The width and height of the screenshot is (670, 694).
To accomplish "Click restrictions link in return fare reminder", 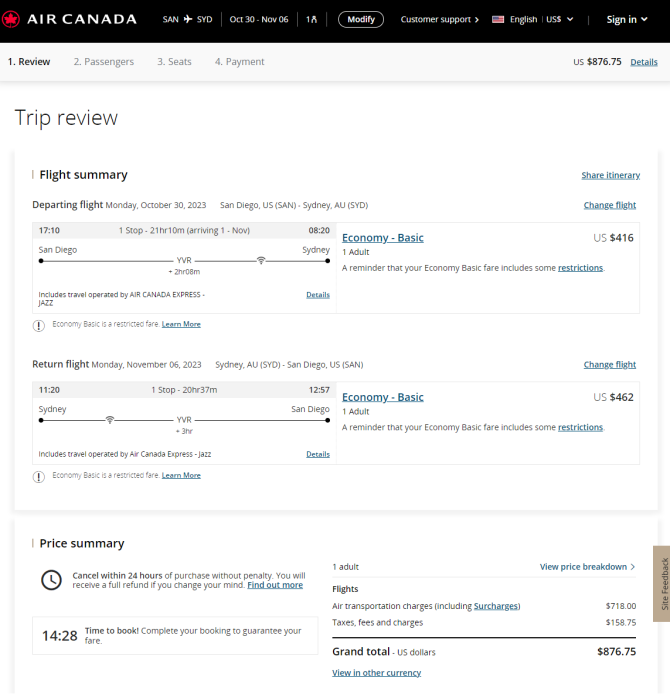I will pyautogui.click(x=580, y=427).
